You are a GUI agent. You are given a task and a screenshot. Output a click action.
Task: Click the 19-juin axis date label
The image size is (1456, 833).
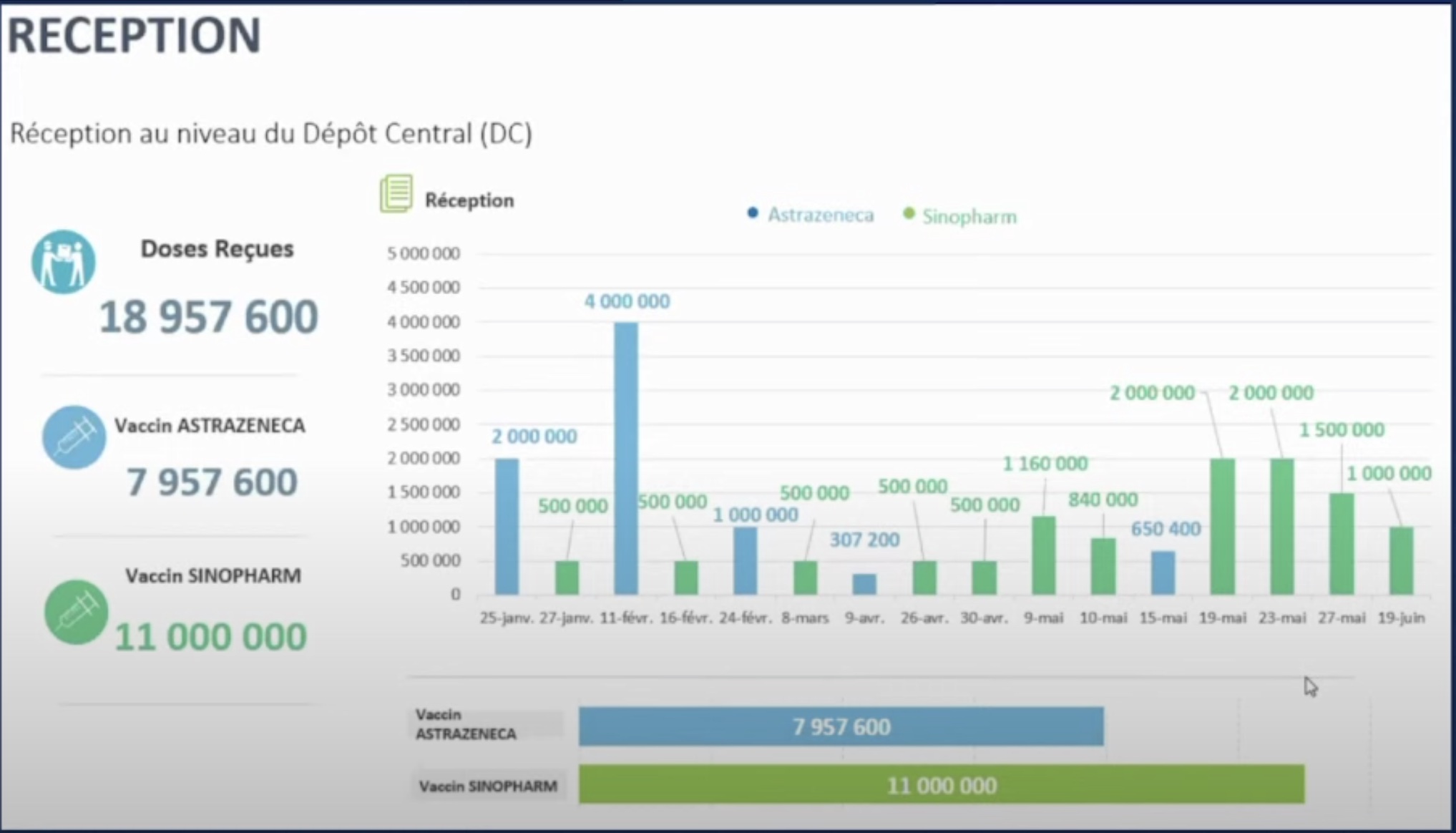coord(1401,618)
